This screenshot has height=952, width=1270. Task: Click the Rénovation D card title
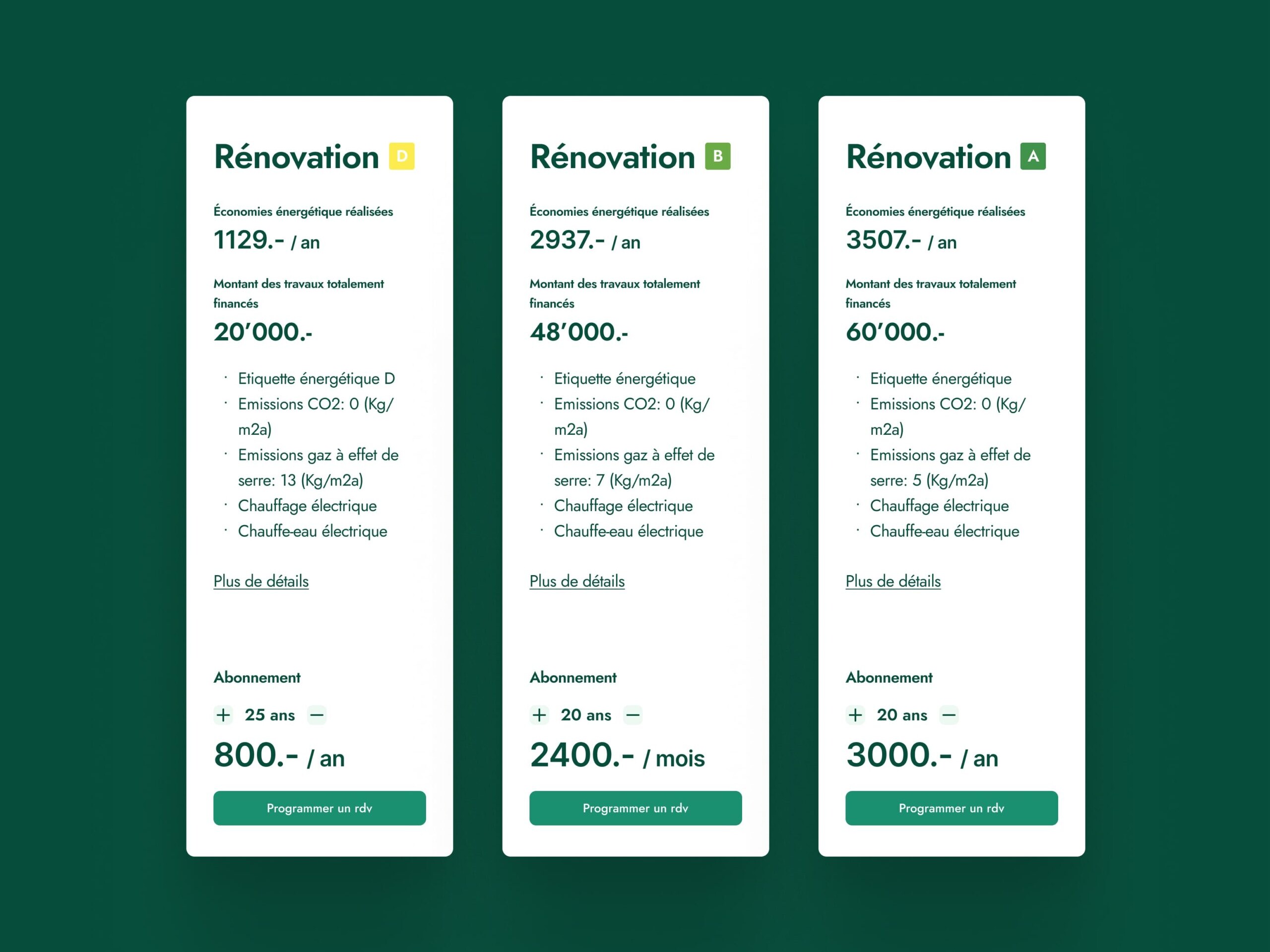coord(296,157)
